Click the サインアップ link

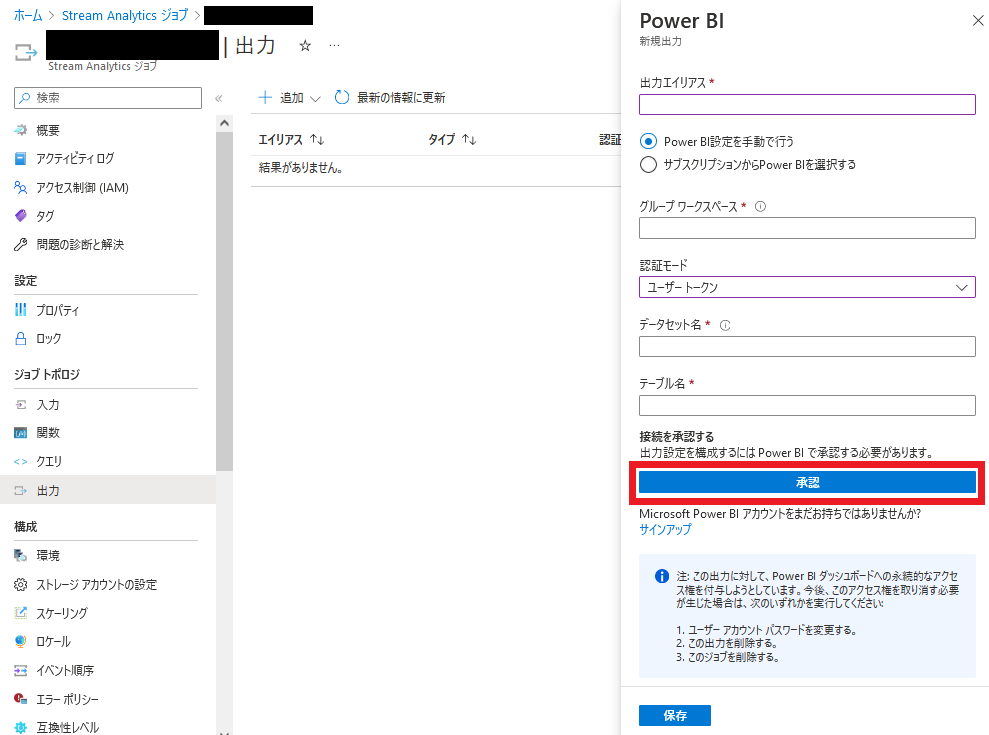pyautogui.click(x=665, y=530)
